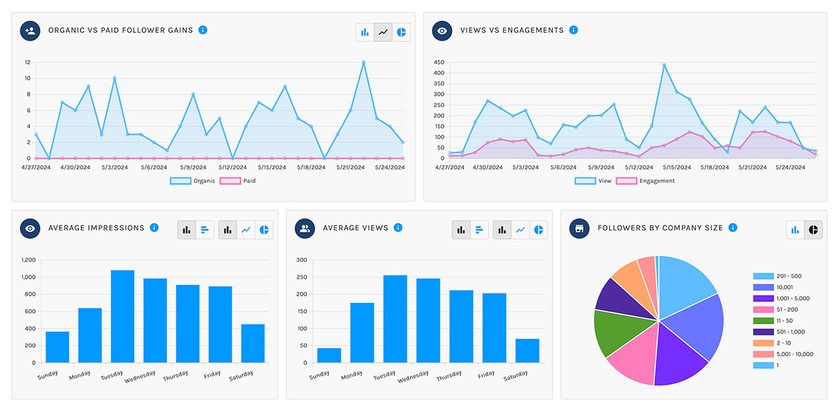Click the 201 - 500 legend color swatch
The image size is (840, 412).
pyautogui.click(x=763, y=276)
